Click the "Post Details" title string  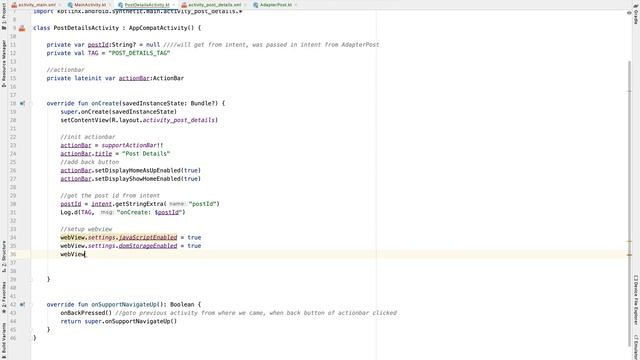(x=146, y=154)
